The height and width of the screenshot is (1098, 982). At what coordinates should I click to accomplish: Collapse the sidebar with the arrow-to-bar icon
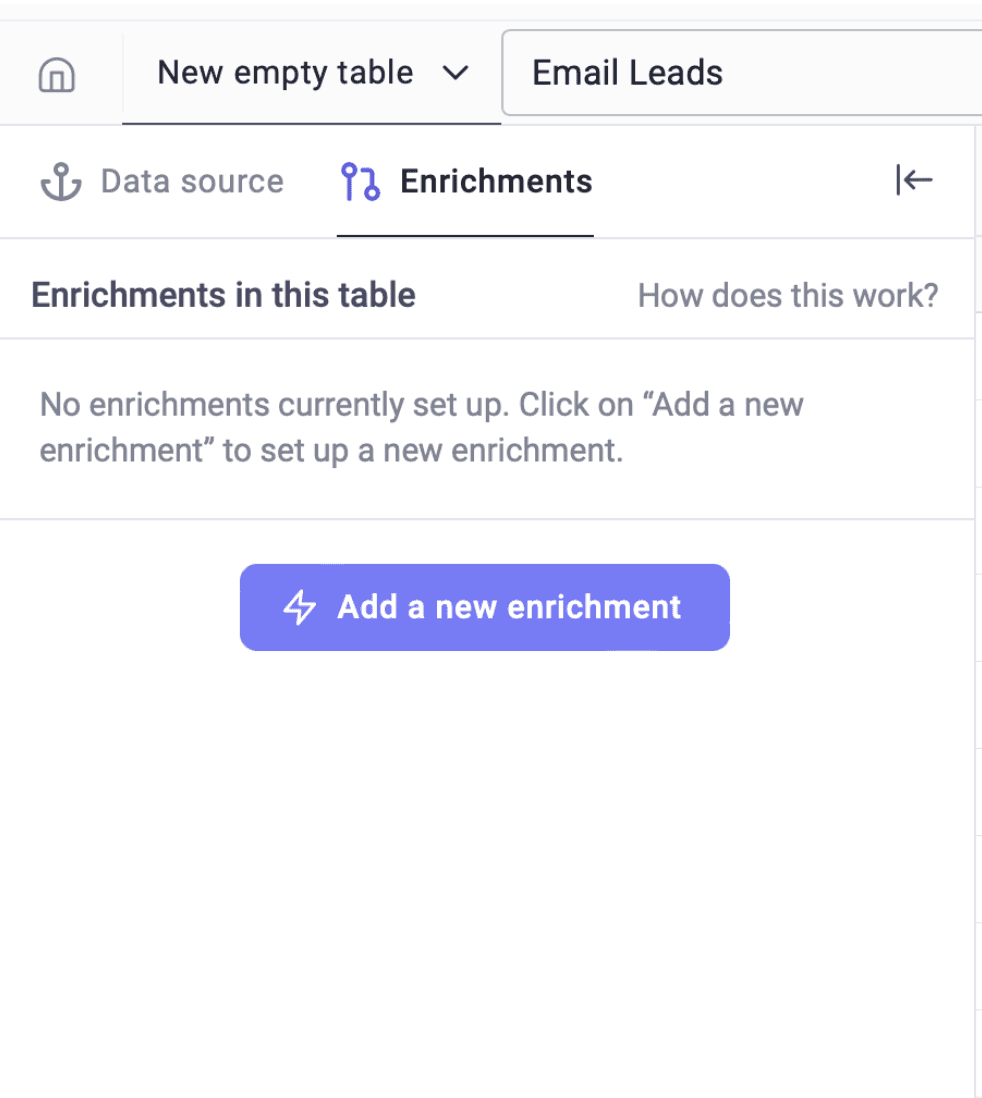[914, 180]
